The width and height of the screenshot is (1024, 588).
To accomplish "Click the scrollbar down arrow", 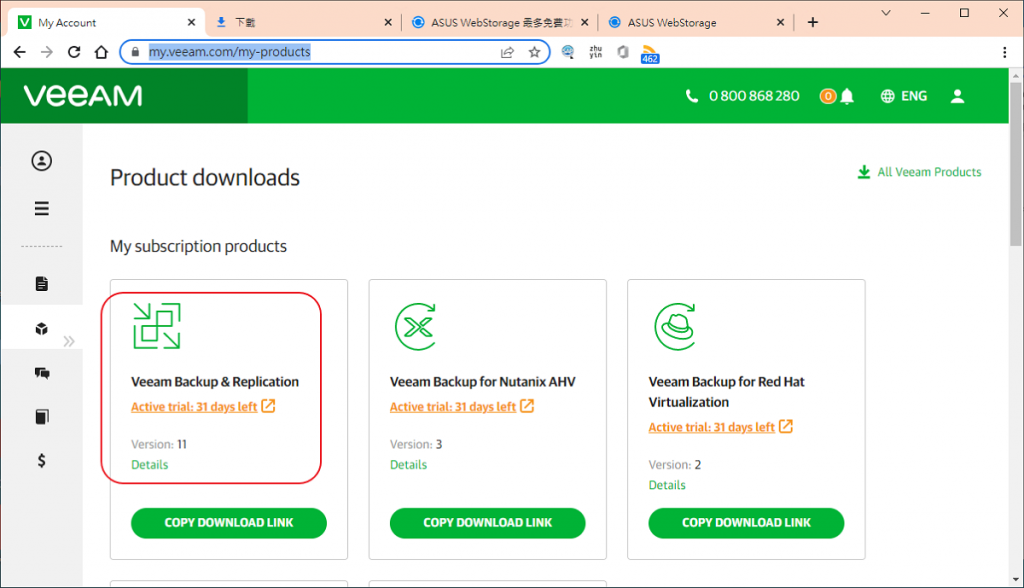I will click(x=1016, y=580).
